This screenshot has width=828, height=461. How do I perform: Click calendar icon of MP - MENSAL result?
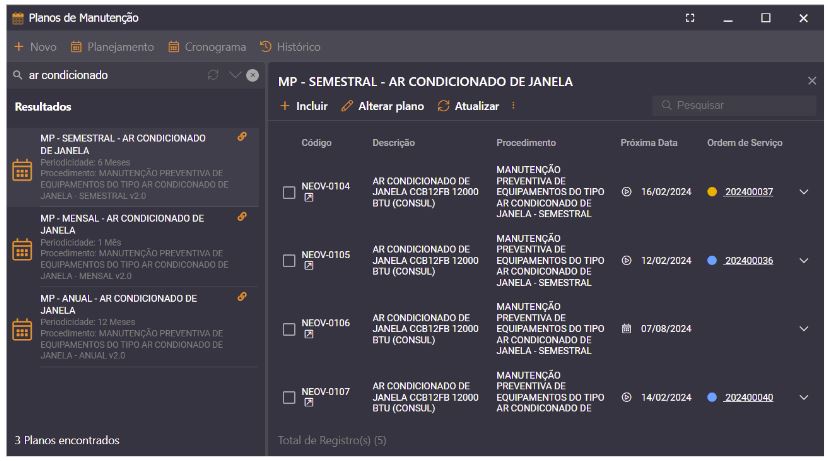[x=22, y=250]
